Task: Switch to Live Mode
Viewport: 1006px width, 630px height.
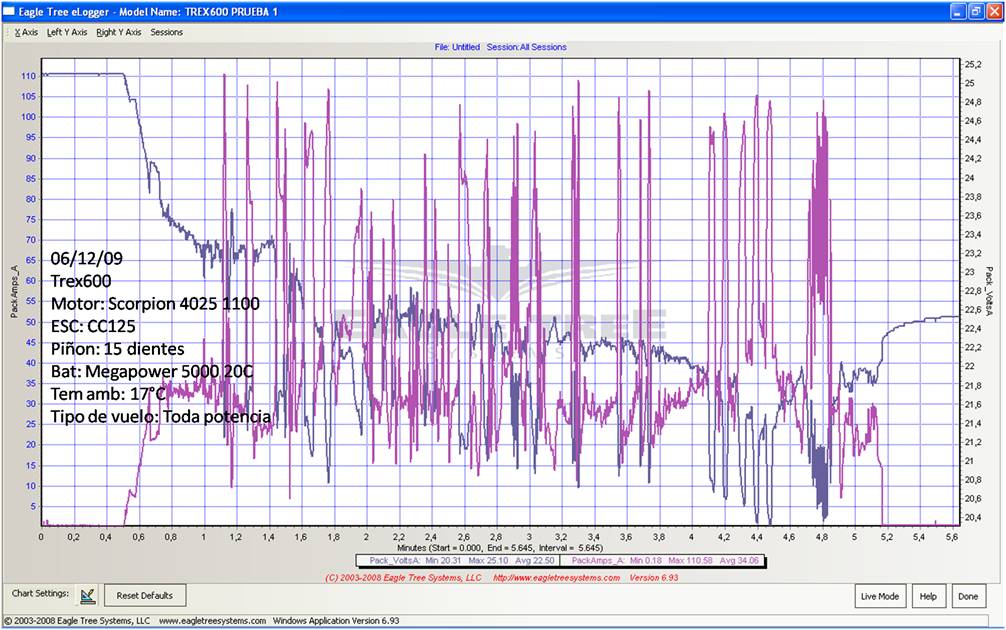Action: click(x=880, y=596)
